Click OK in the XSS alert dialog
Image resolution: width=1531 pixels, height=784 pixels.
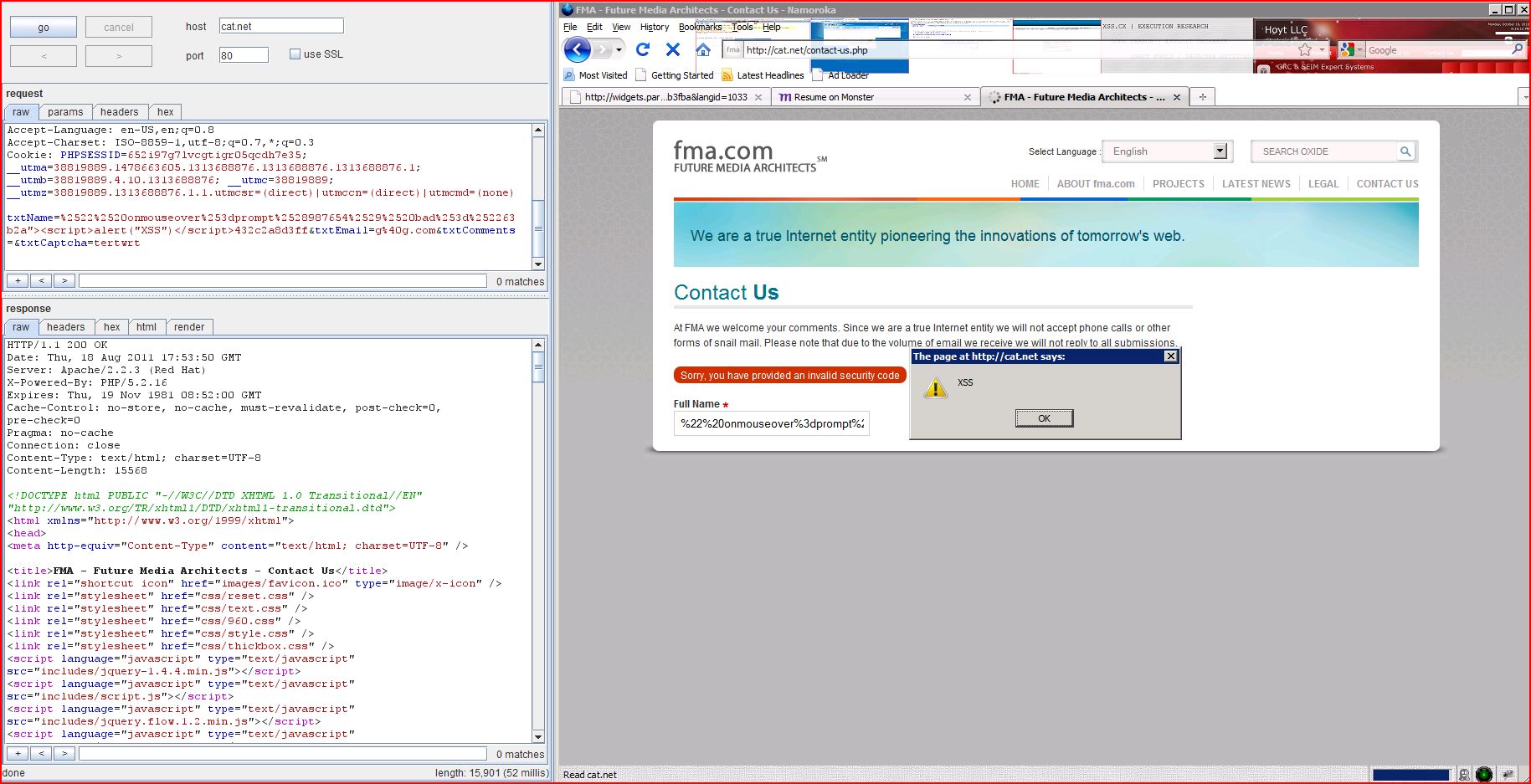point(1044,418)
